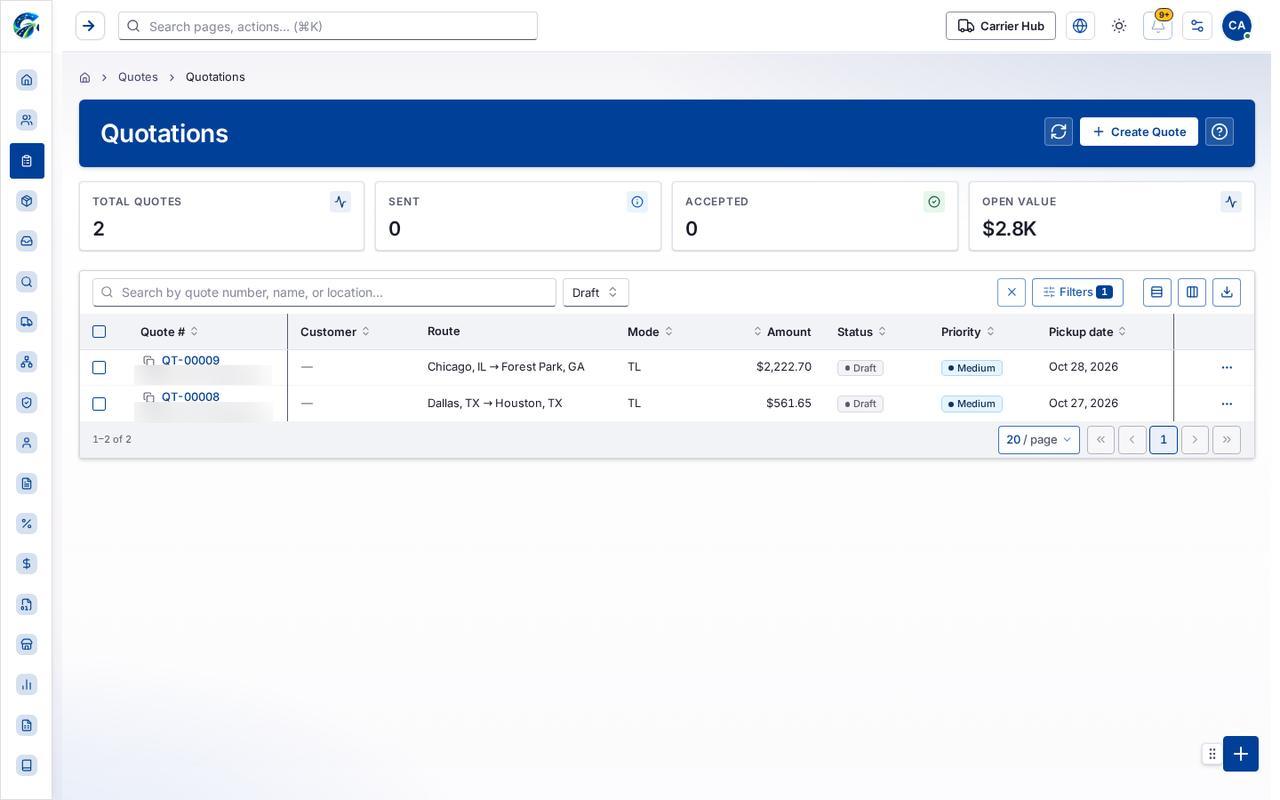Open the package box icon in the sidebar
Viewport: 1280px width, 800px height.
tap(27, 201)
